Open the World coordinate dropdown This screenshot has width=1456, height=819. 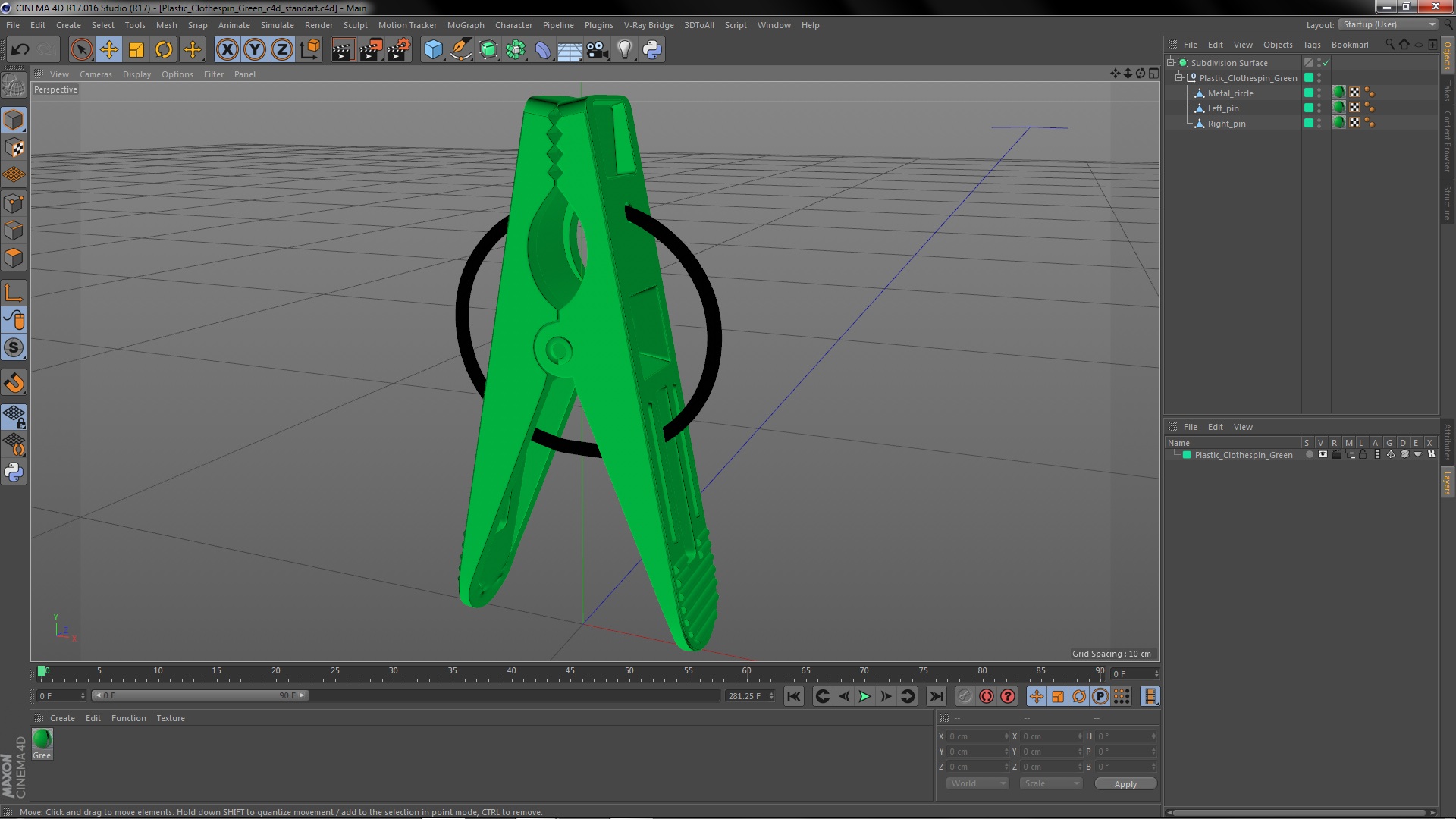(x=977, y=783)
